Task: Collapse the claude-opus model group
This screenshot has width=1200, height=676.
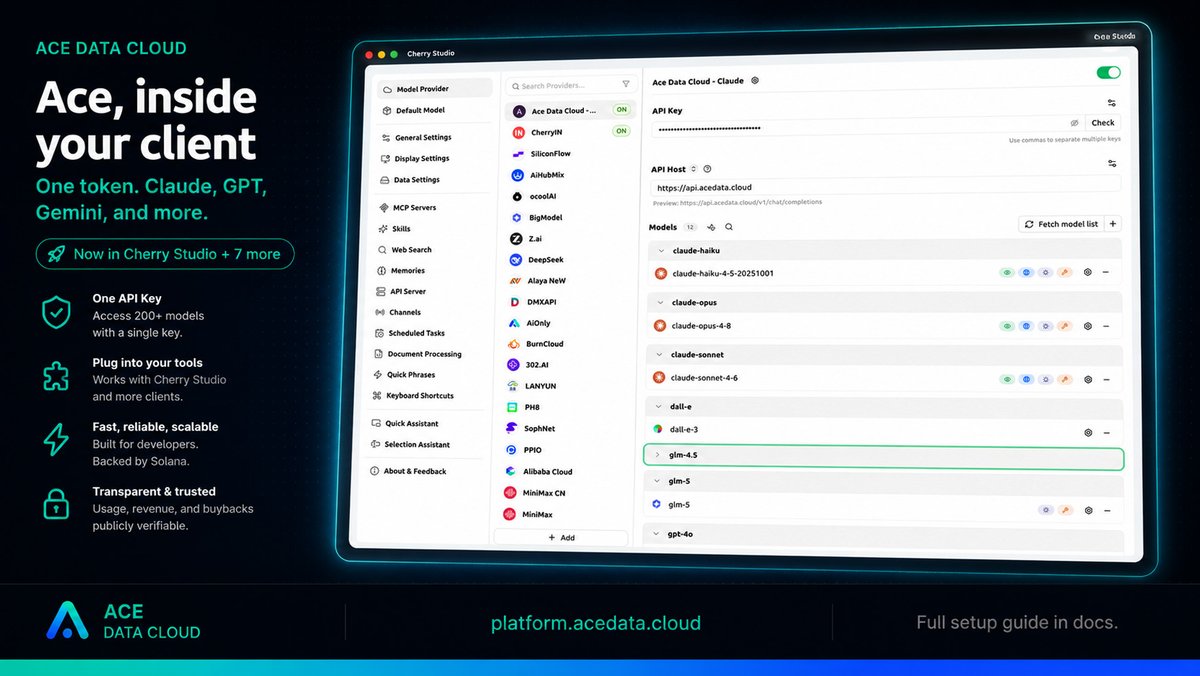Action: [661, 302]
